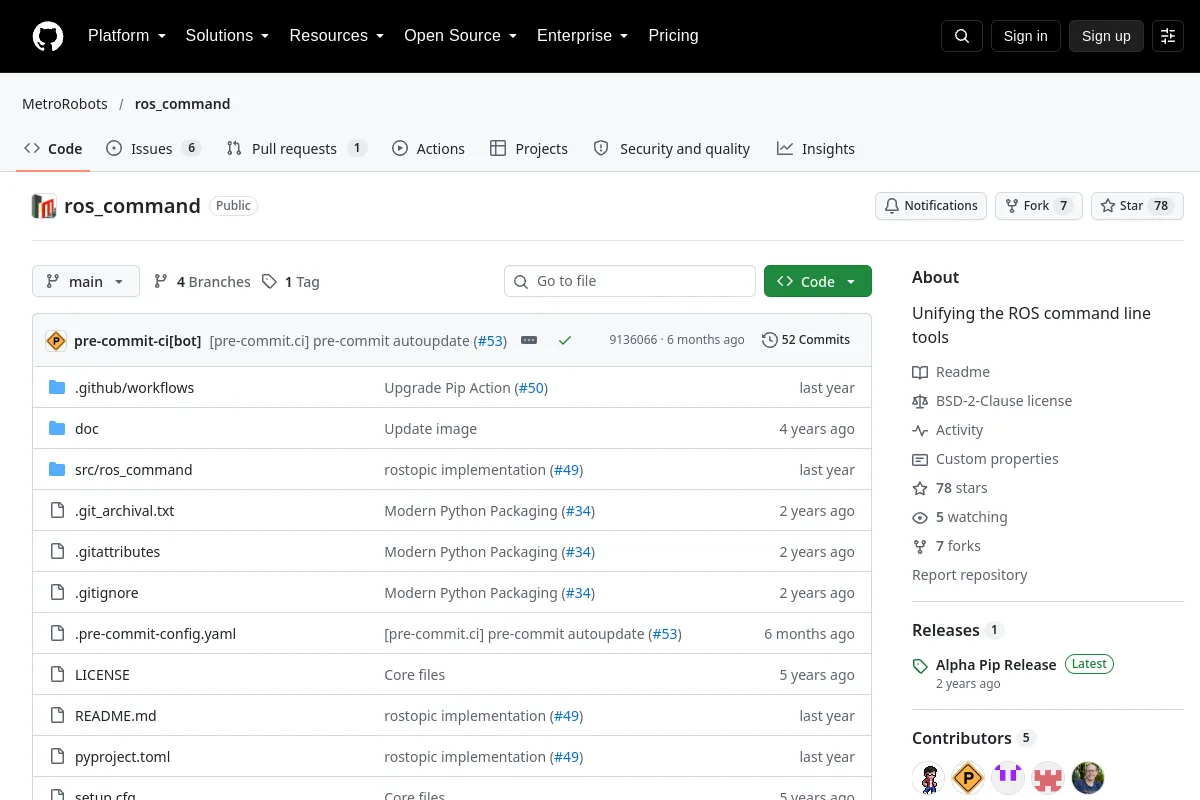Click the src/ros_command folder icon
The image size is (1200, 800).
pos(57,470)
